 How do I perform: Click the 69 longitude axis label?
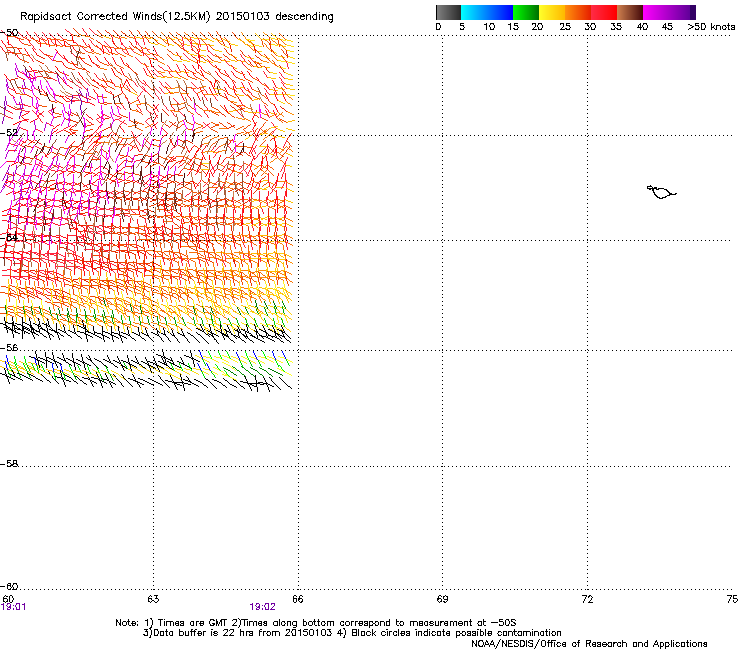tap(442, 599)
